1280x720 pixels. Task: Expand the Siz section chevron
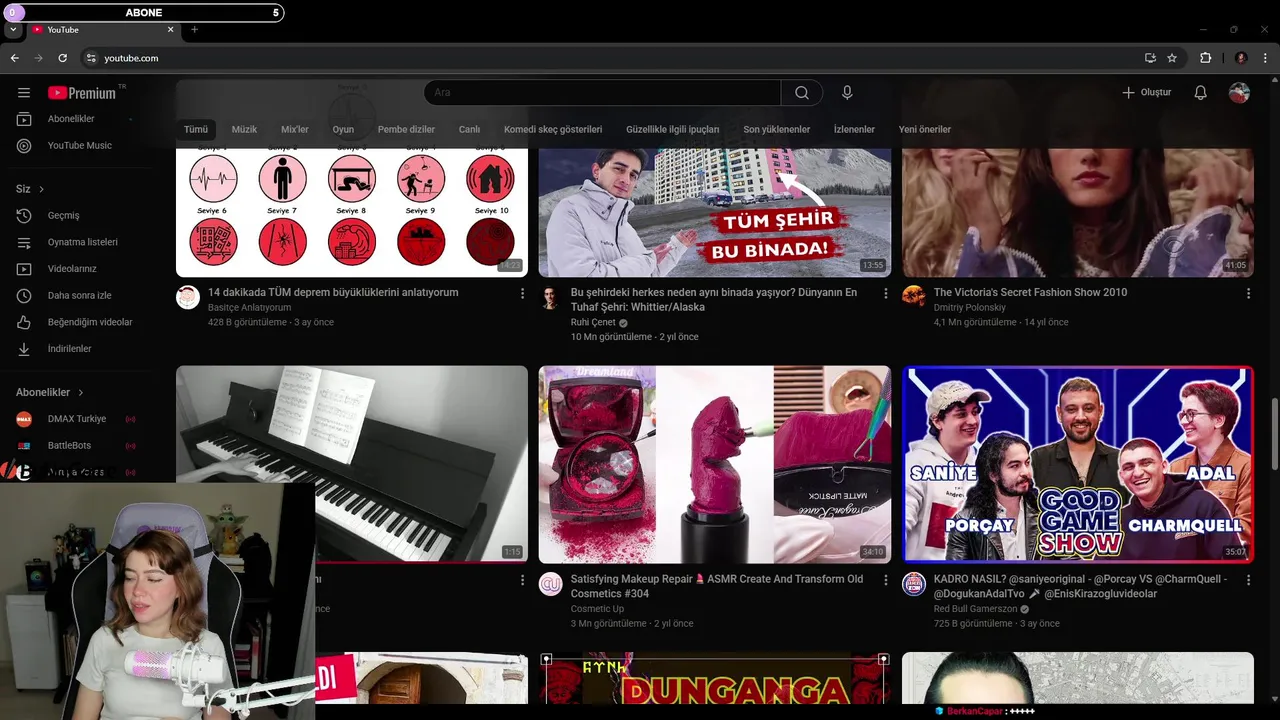click(x=41, y=189)
